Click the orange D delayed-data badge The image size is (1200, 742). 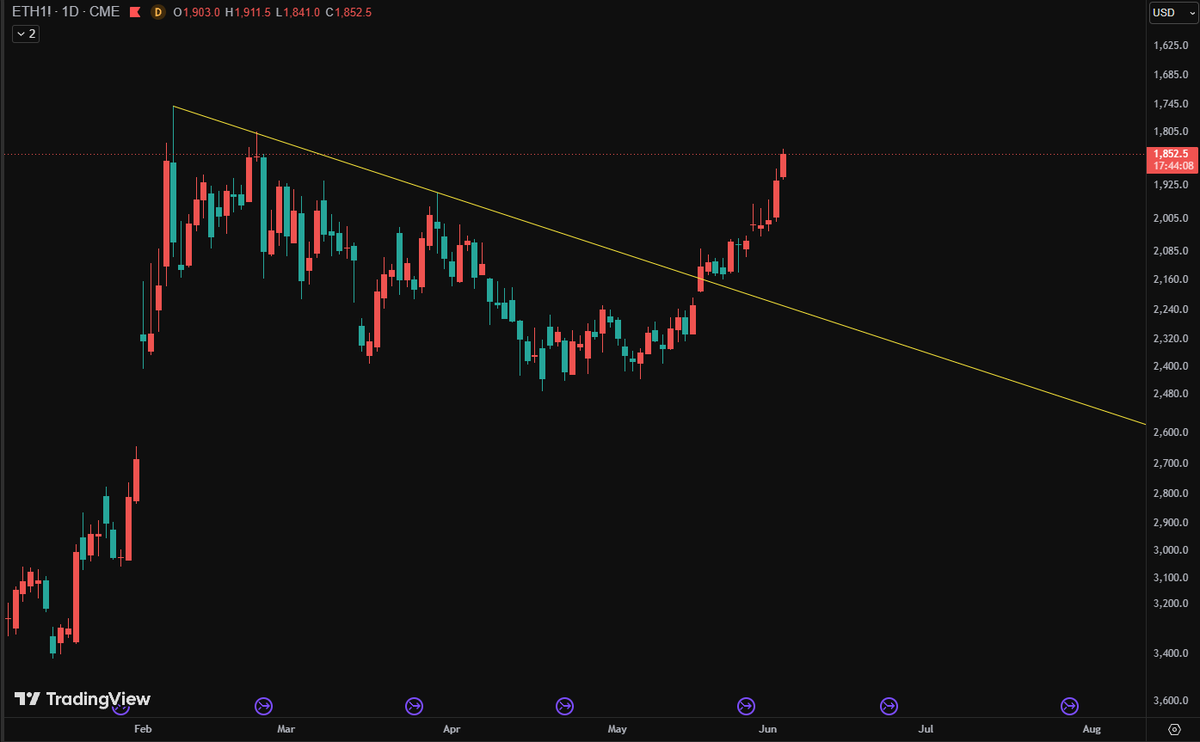tap(158, 12)
